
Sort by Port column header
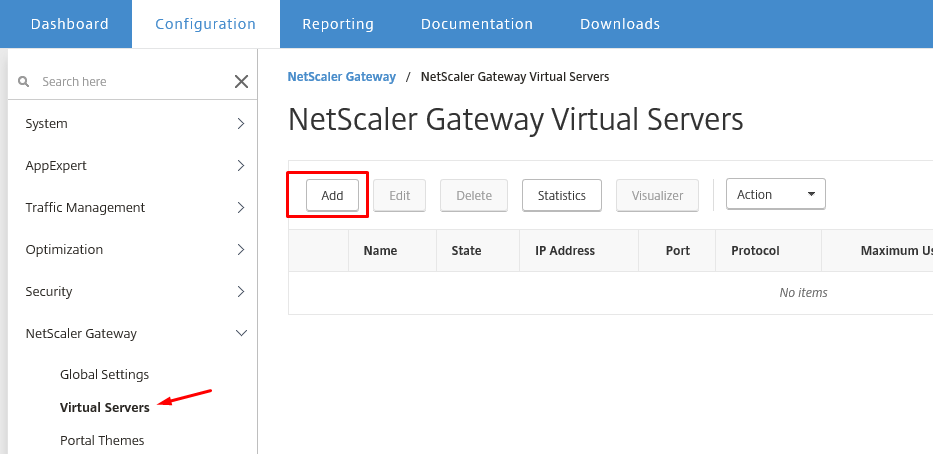point(678,251)
